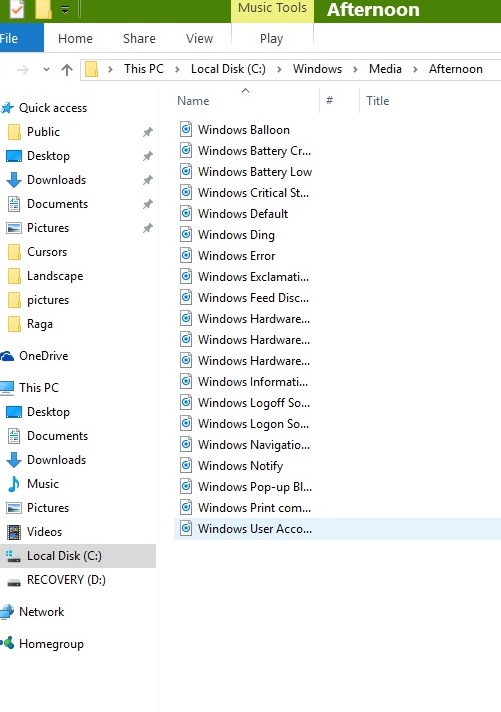Screen dimensions: 501x712
Task: Select the Windows Ding file icon
Action: pos(186,235)
